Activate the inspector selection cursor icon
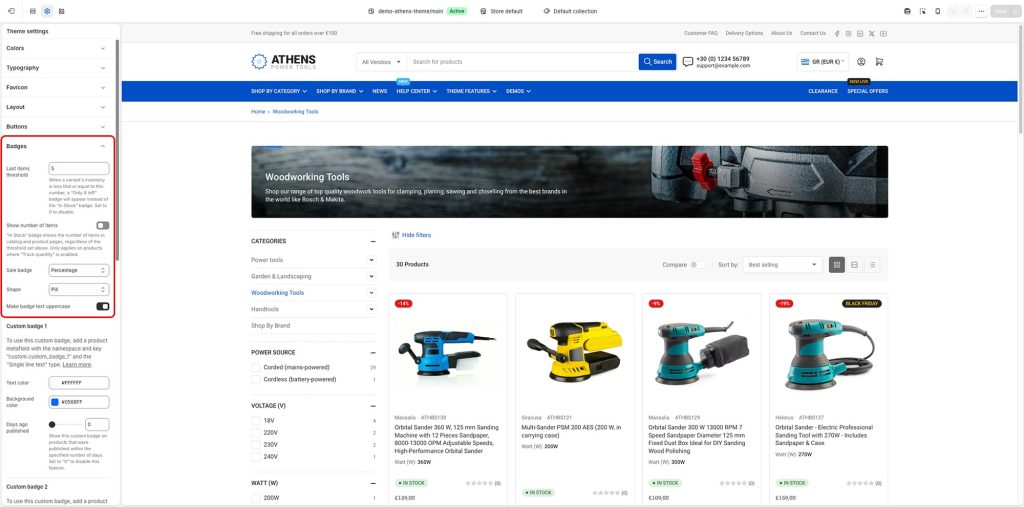 923,11
